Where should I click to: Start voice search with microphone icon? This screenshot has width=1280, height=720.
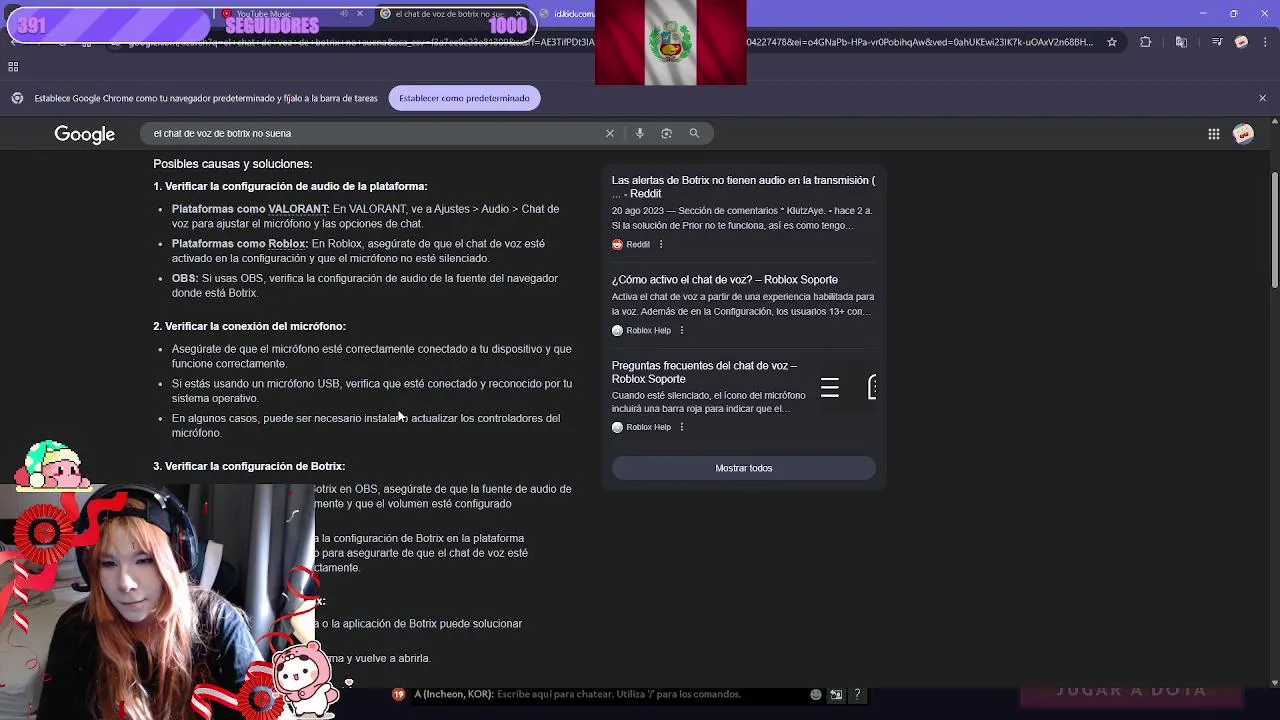[x=640, y=133]
